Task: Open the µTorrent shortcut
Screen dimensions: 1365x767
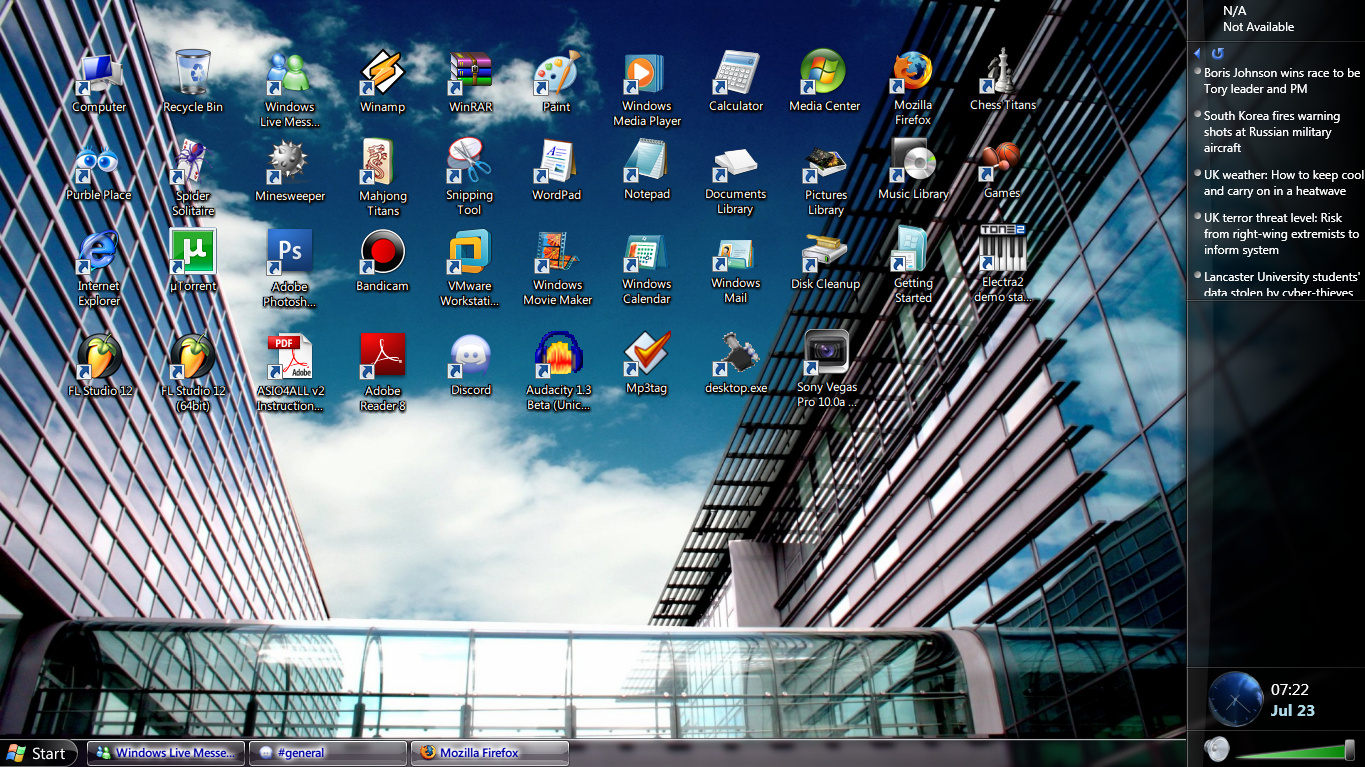Action: point(193,260)
